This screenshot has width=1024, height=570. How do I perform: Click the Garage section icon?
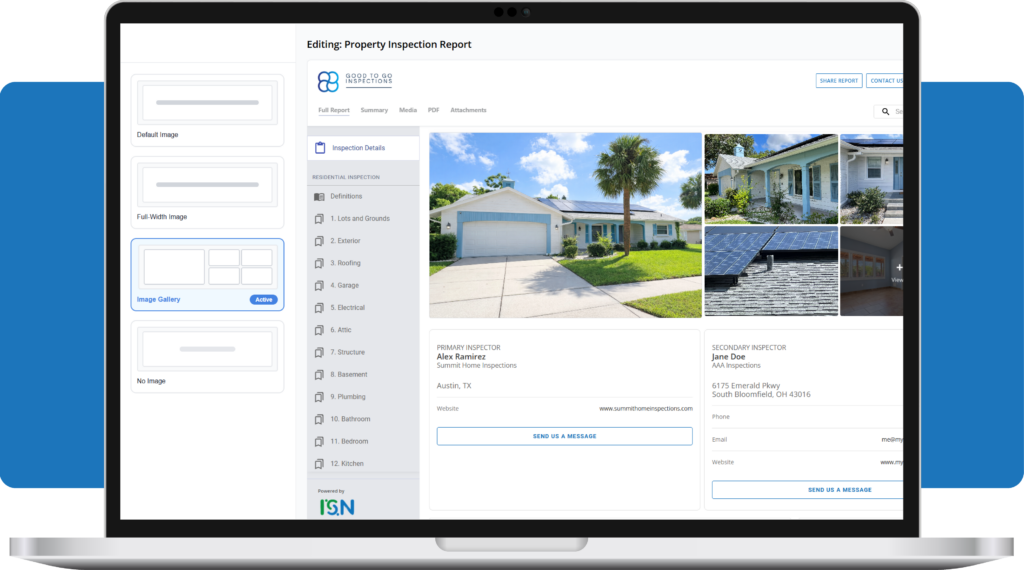click(319, 285)
